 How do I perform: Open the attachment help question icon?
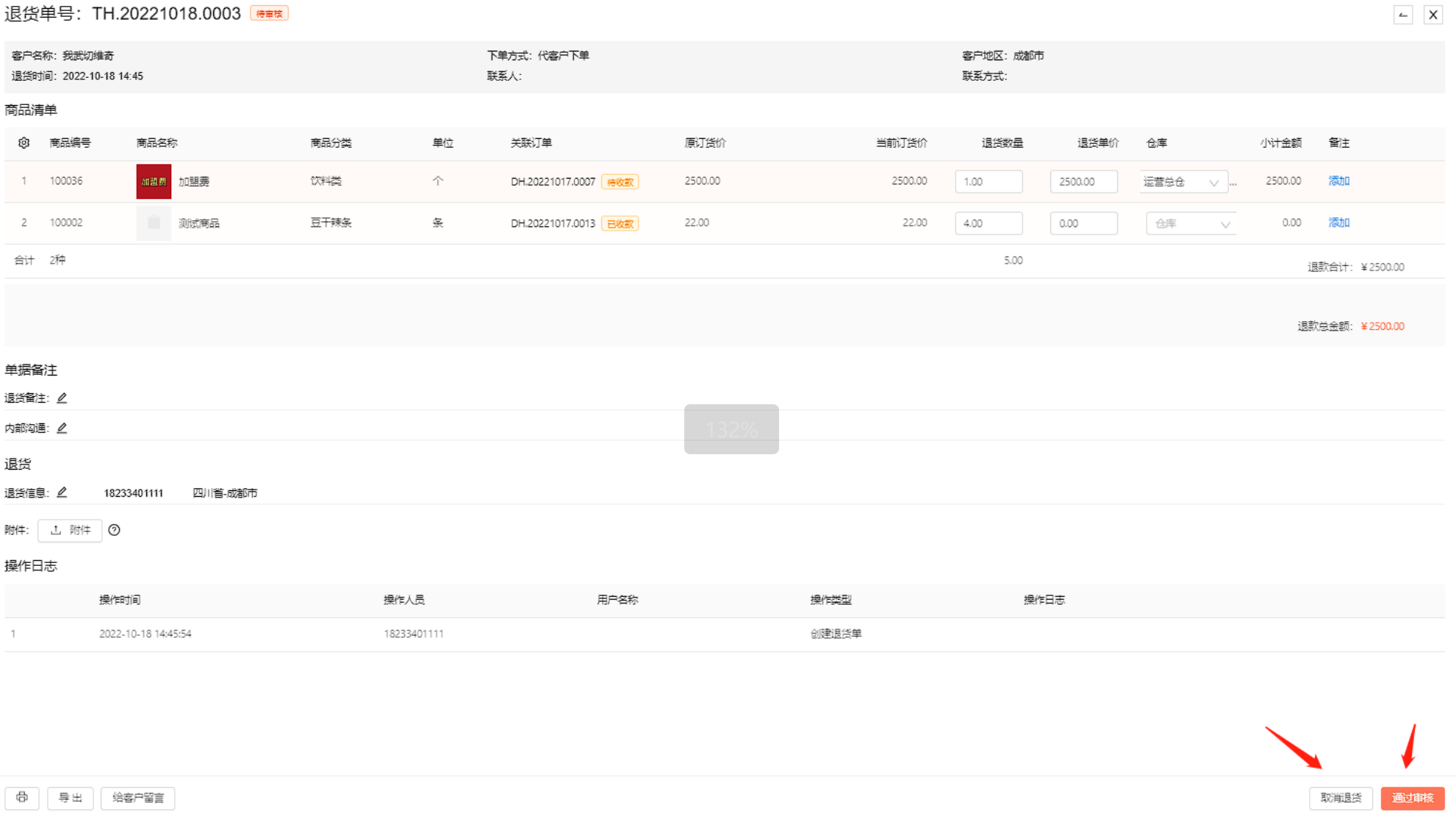(x=114, y=530)
